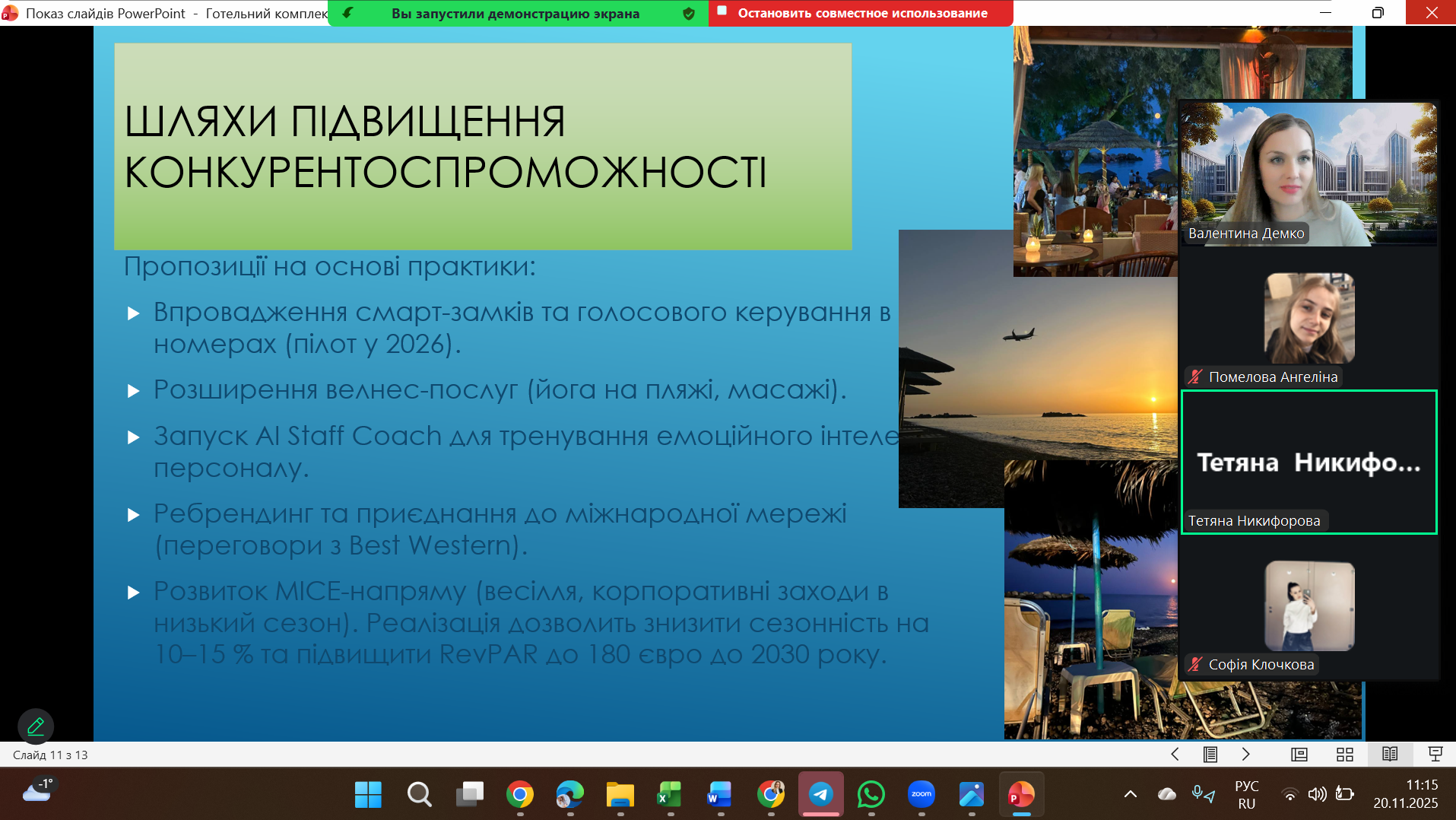Select Помелова Ангеліна's video tile
The image size is (1456, 820).
pos(1308,318)
